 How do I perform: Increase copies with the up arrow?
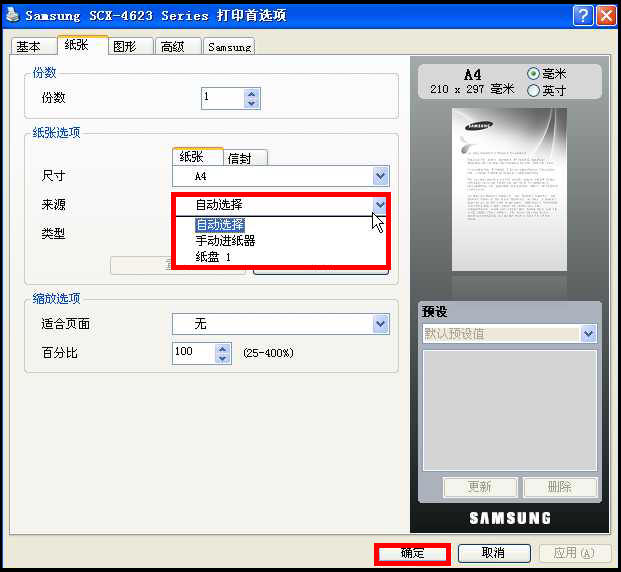tap(251, 94)
